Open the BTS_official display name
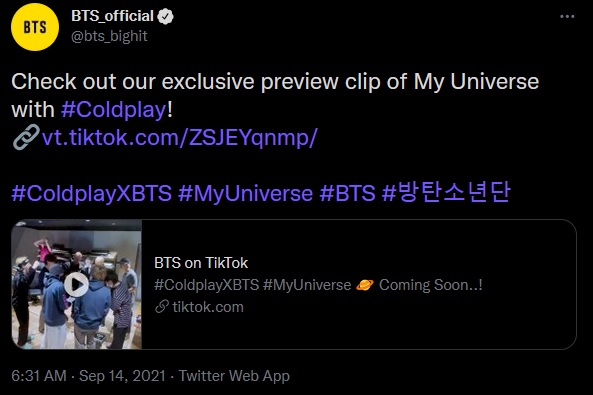This screenshot has width=593, height=395. tap(112, 16)
